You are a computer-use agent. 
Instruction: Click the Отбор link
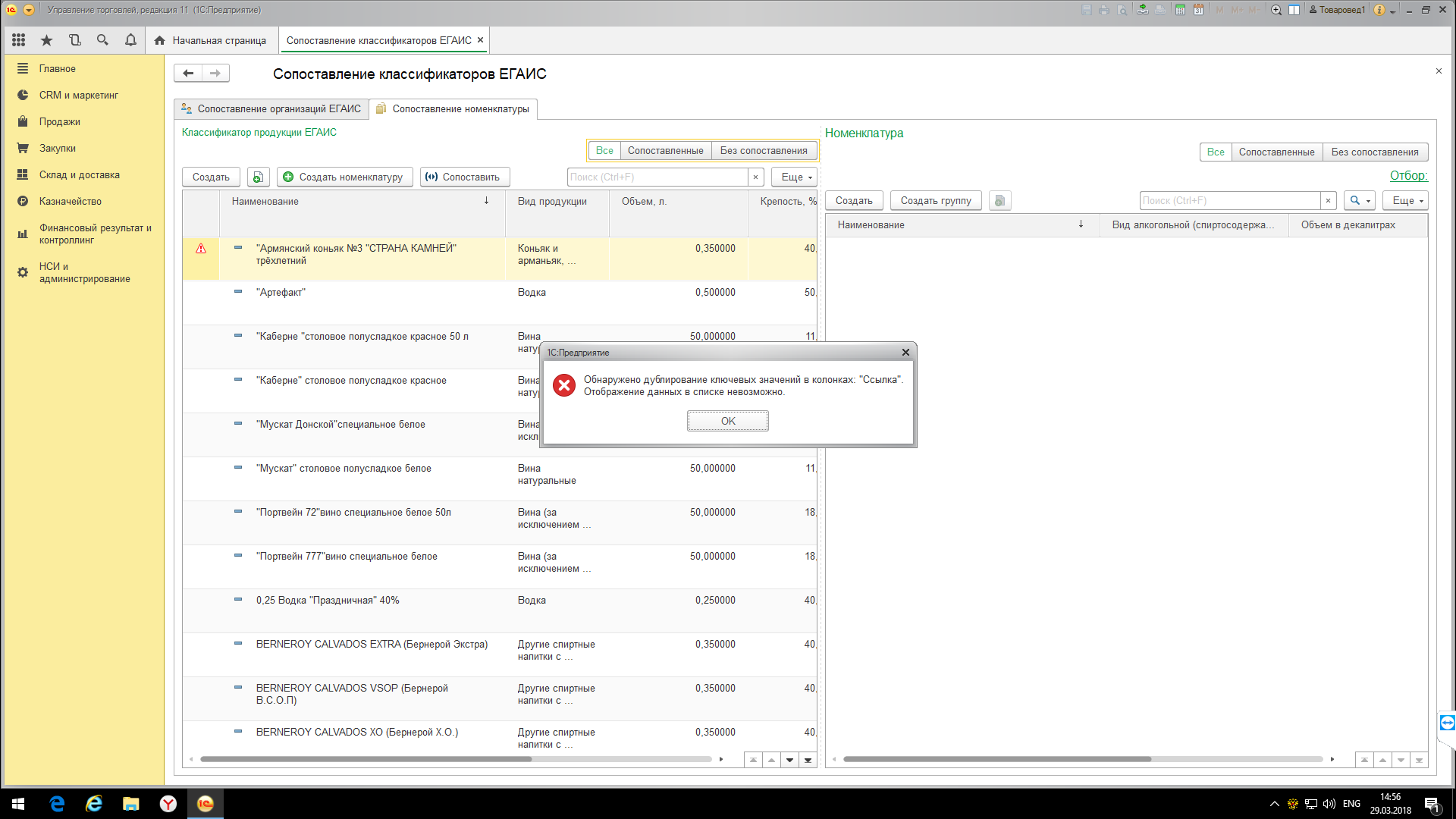click(x=1408, y=176)
